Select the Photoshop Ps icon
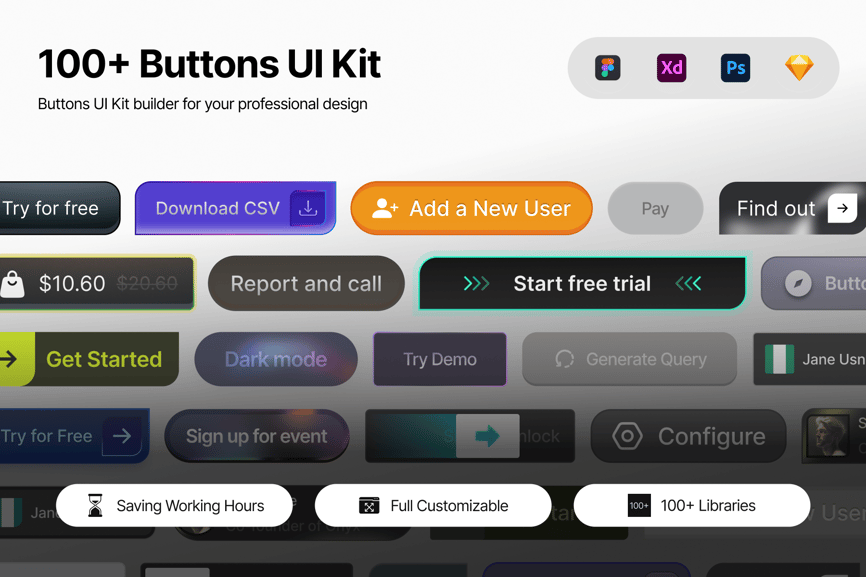This screenshot has height=577, width=866. (x=736, y=68)
